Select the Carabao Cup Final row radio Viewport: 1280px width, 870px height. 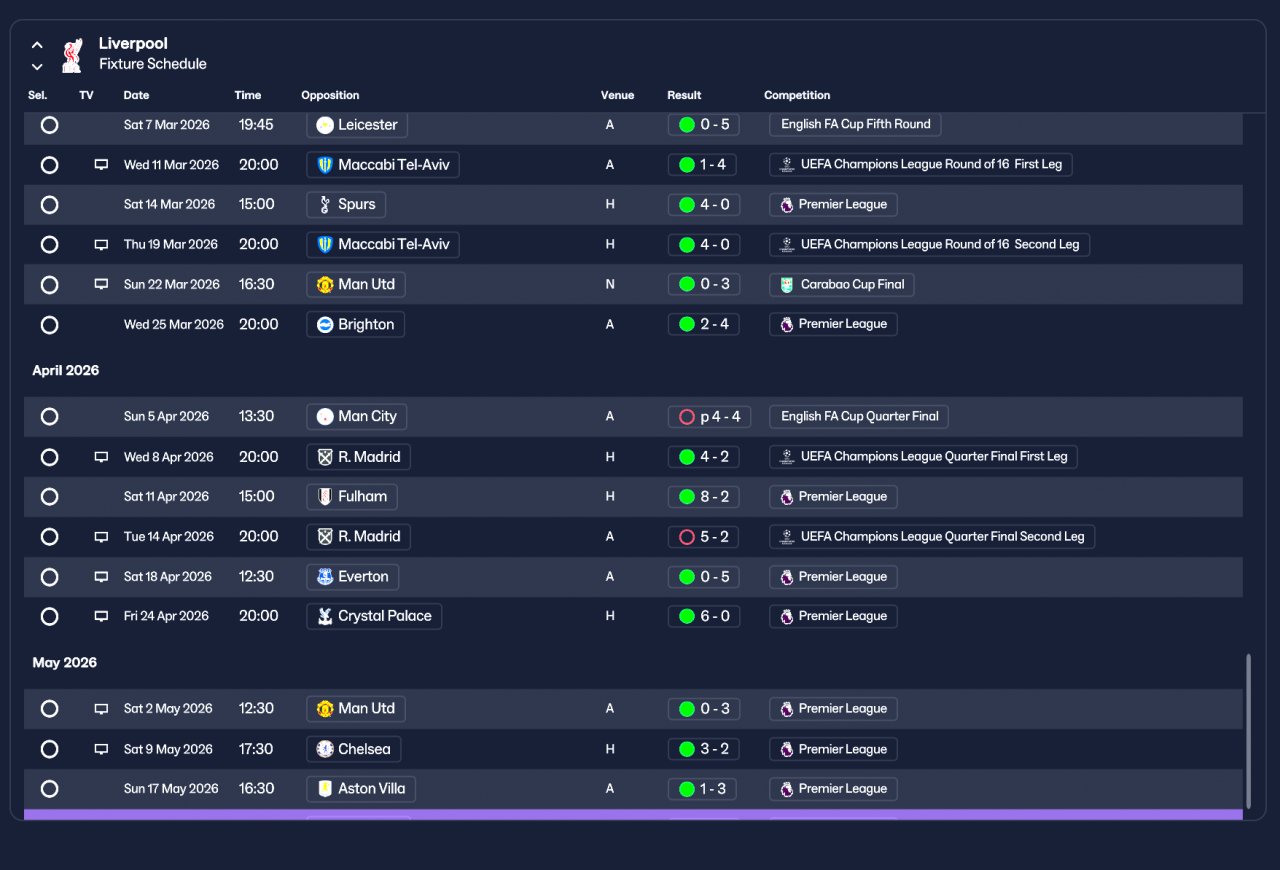pyautogui.click(x=49, y=285)
